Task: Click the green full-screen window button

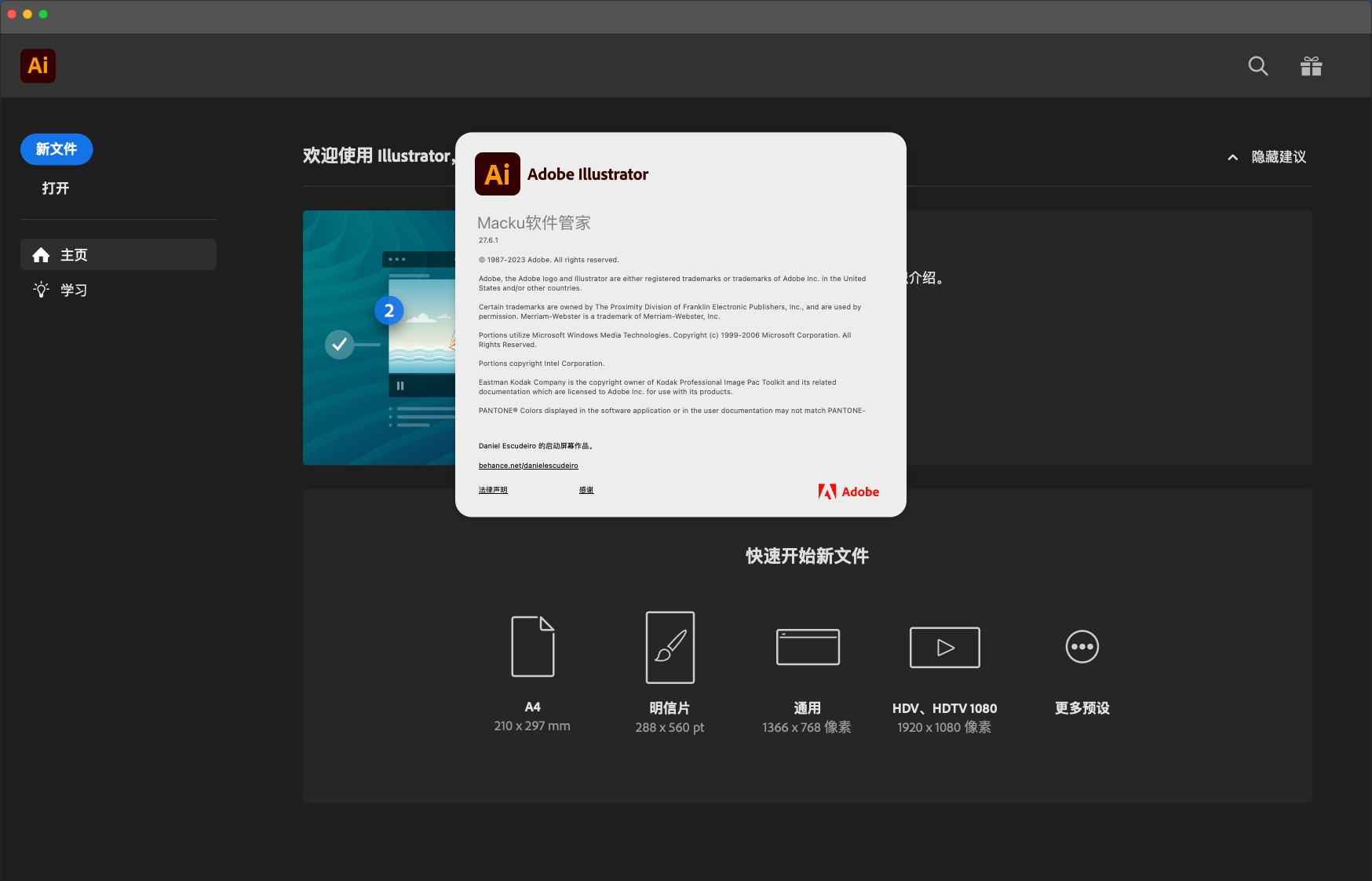Action: point(43,14)
